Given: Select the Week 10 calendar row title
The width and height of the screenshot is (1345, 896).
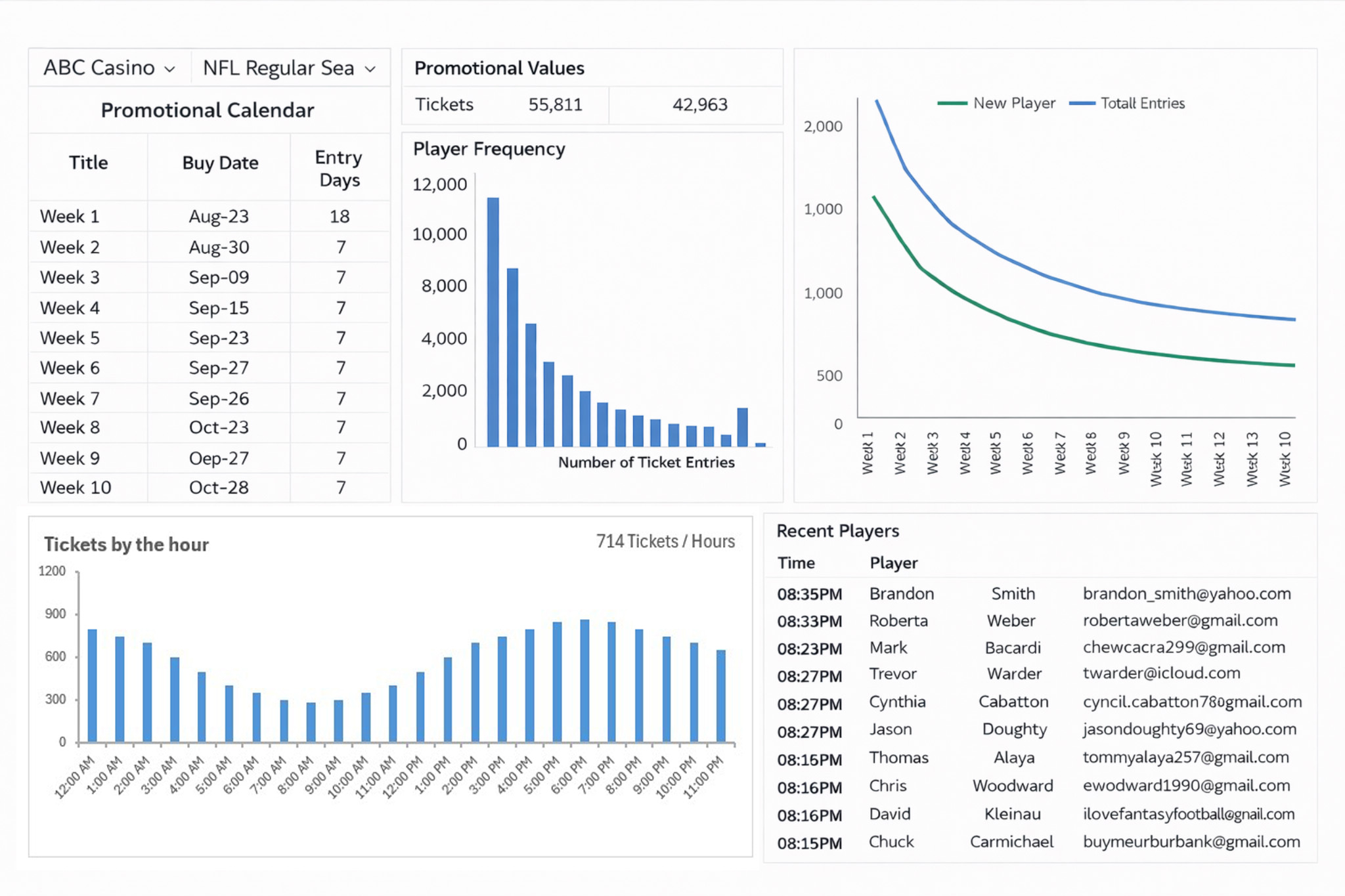Looking at the screenshot, I should point(76,488).
